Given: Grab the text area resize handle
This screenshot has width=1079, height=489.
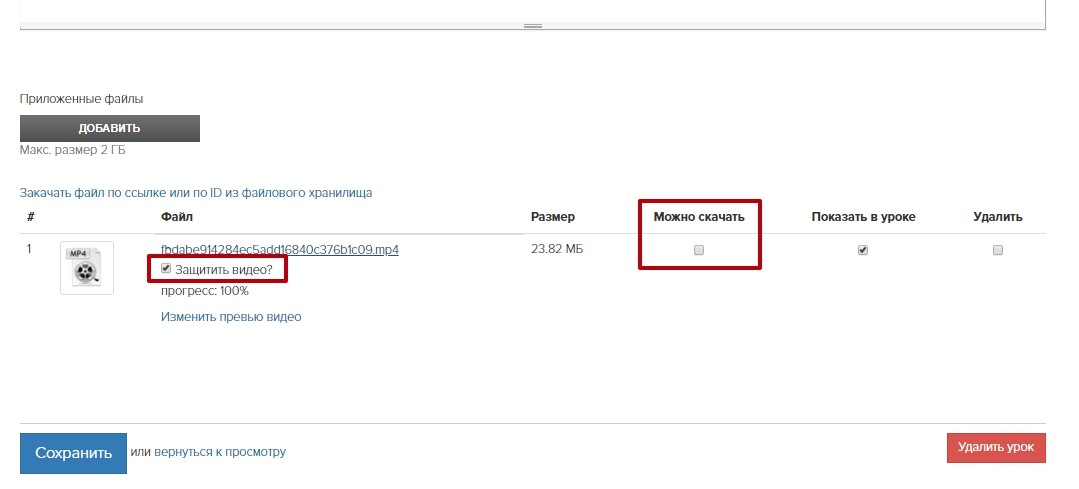Looking at the screenshot, I should click(x=533, y=26).
